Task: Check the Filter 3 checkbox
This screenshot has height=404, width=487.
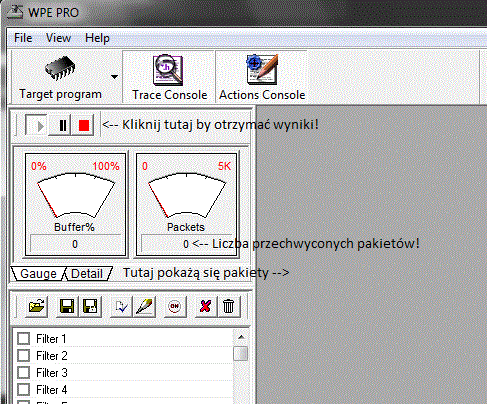Action: 24,372
